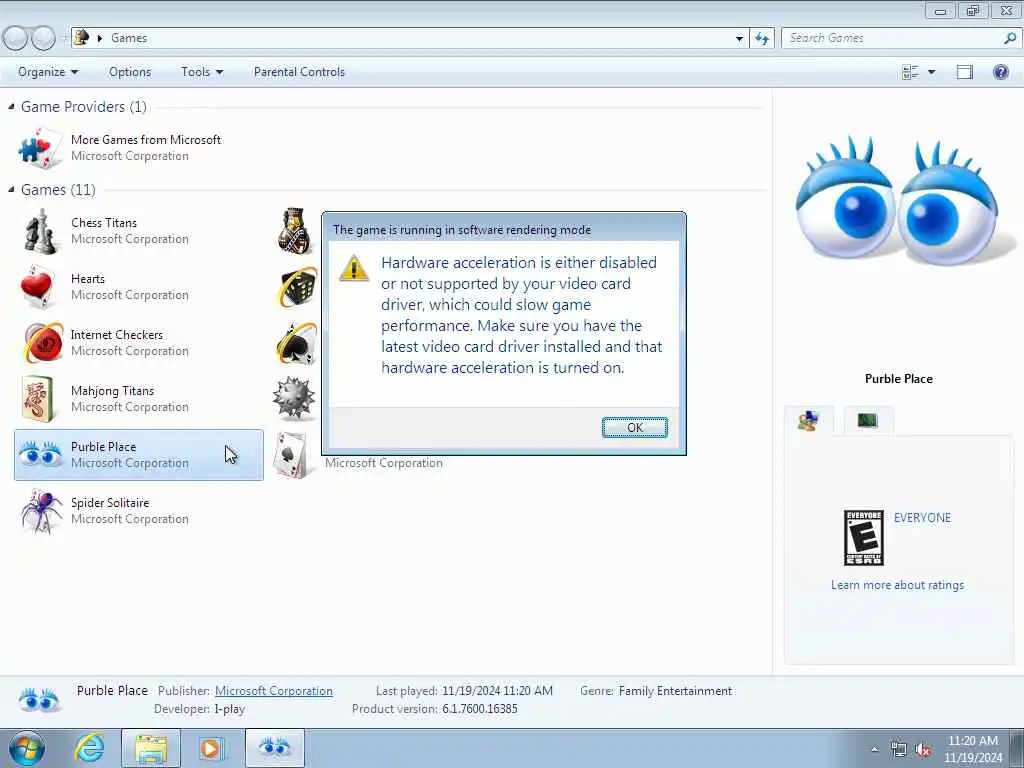1024x768 pixels.
Task: Switch to the performance tab in preview pane
Action: [x=868, y=421]
